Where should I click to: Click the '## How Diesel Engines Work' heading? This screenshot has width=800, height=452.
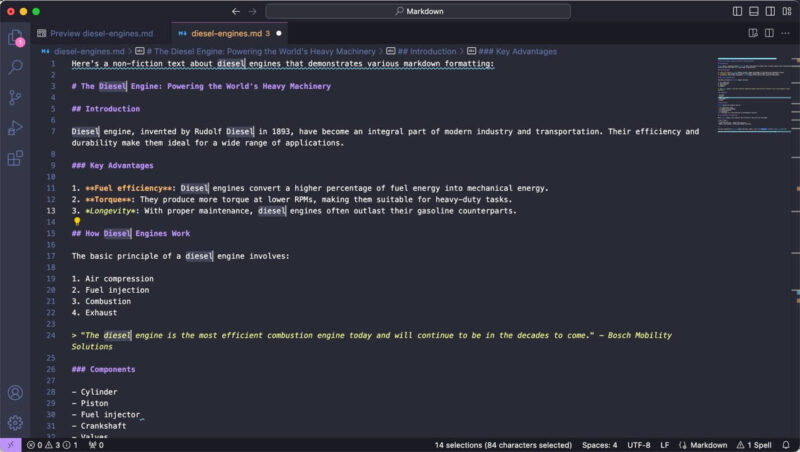click(131, 233)
